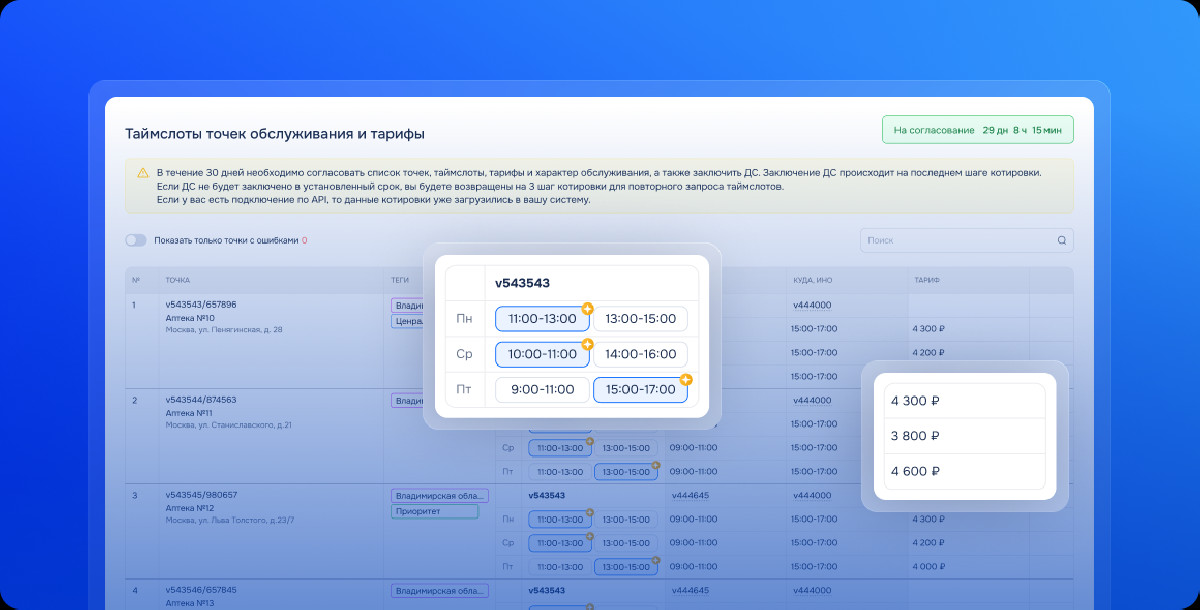
Task: Click star badge on Friday 15:00-17:00 slot
Action: point(686,379)
